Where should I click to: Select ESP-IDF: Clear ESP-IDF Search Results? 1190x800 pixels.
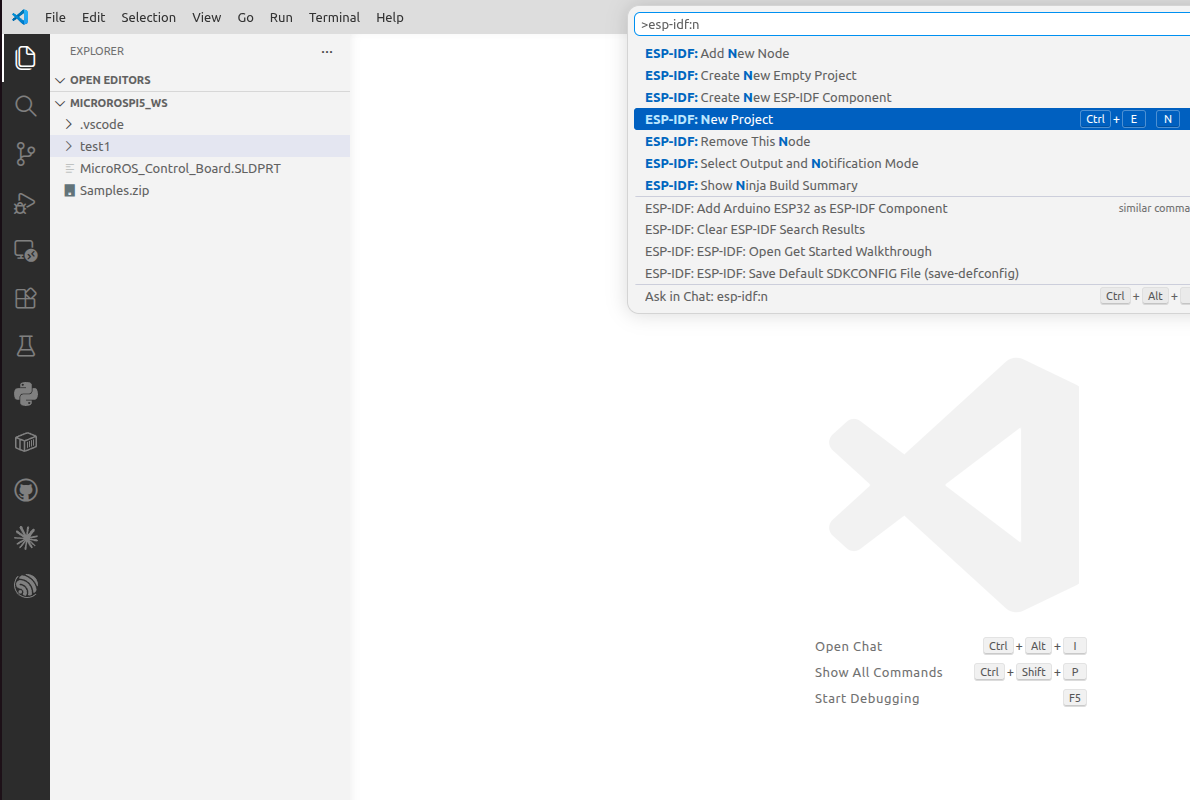pos(911,229)
